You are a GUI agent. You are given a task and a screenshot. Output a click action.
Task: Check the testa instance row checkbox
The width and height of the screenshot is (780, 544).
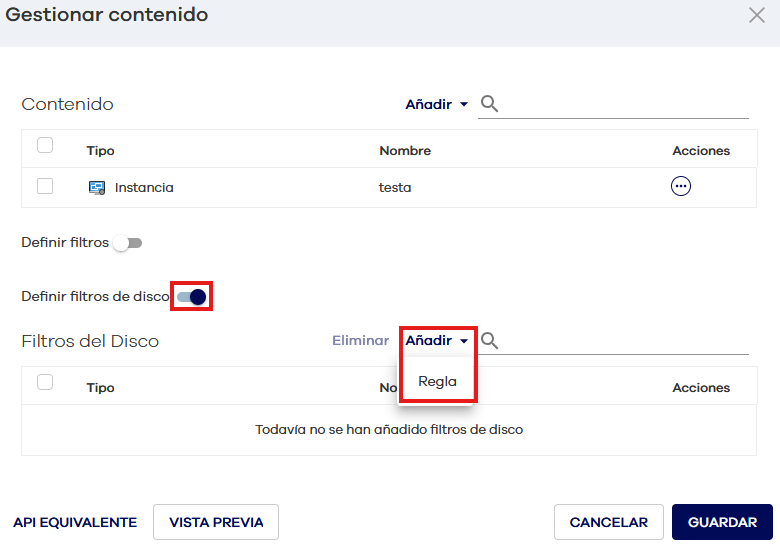pyautogui.click(x=45, y=186)
